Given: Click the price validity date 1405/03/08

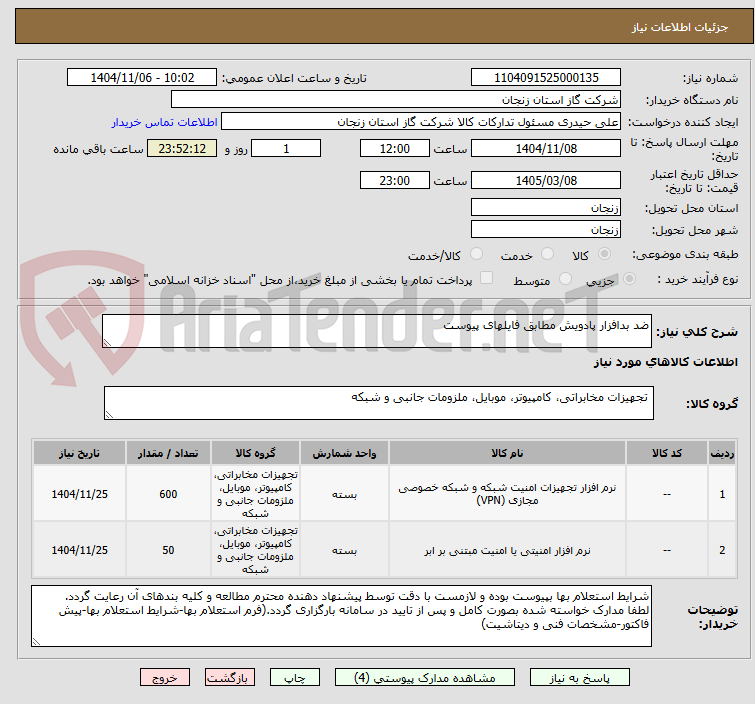Looking at the screenshot, I should click(x=546, y=181).
